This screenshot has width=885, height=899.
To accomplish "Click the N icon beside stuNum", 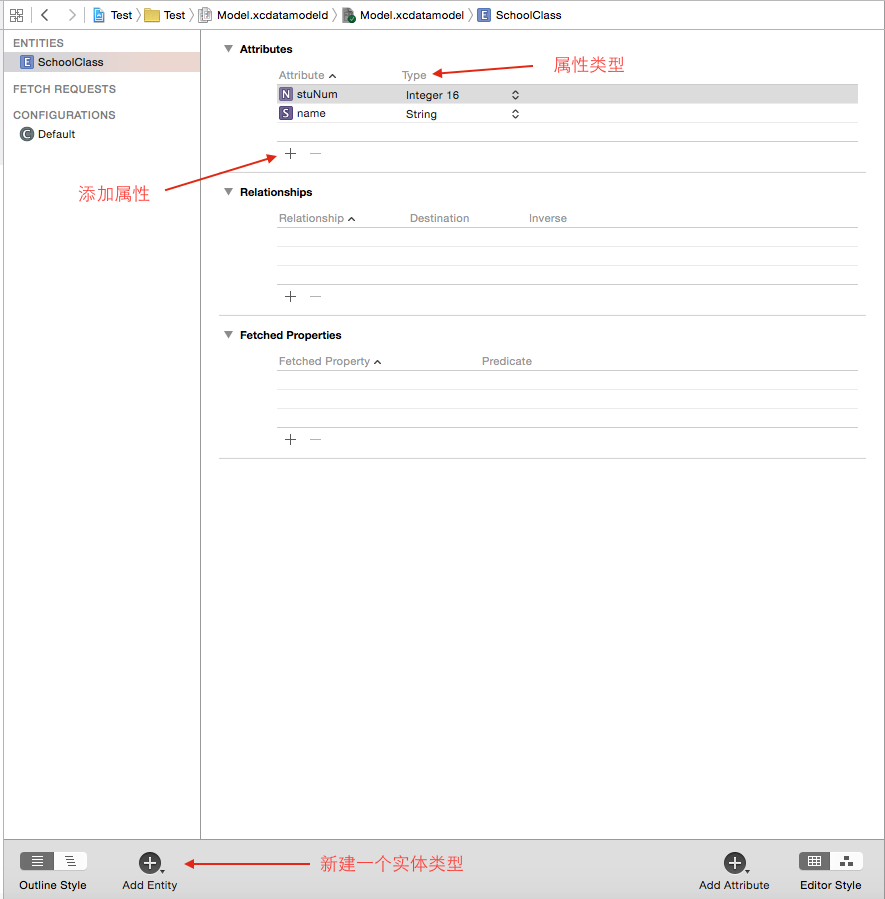I will tap(285, 94).
